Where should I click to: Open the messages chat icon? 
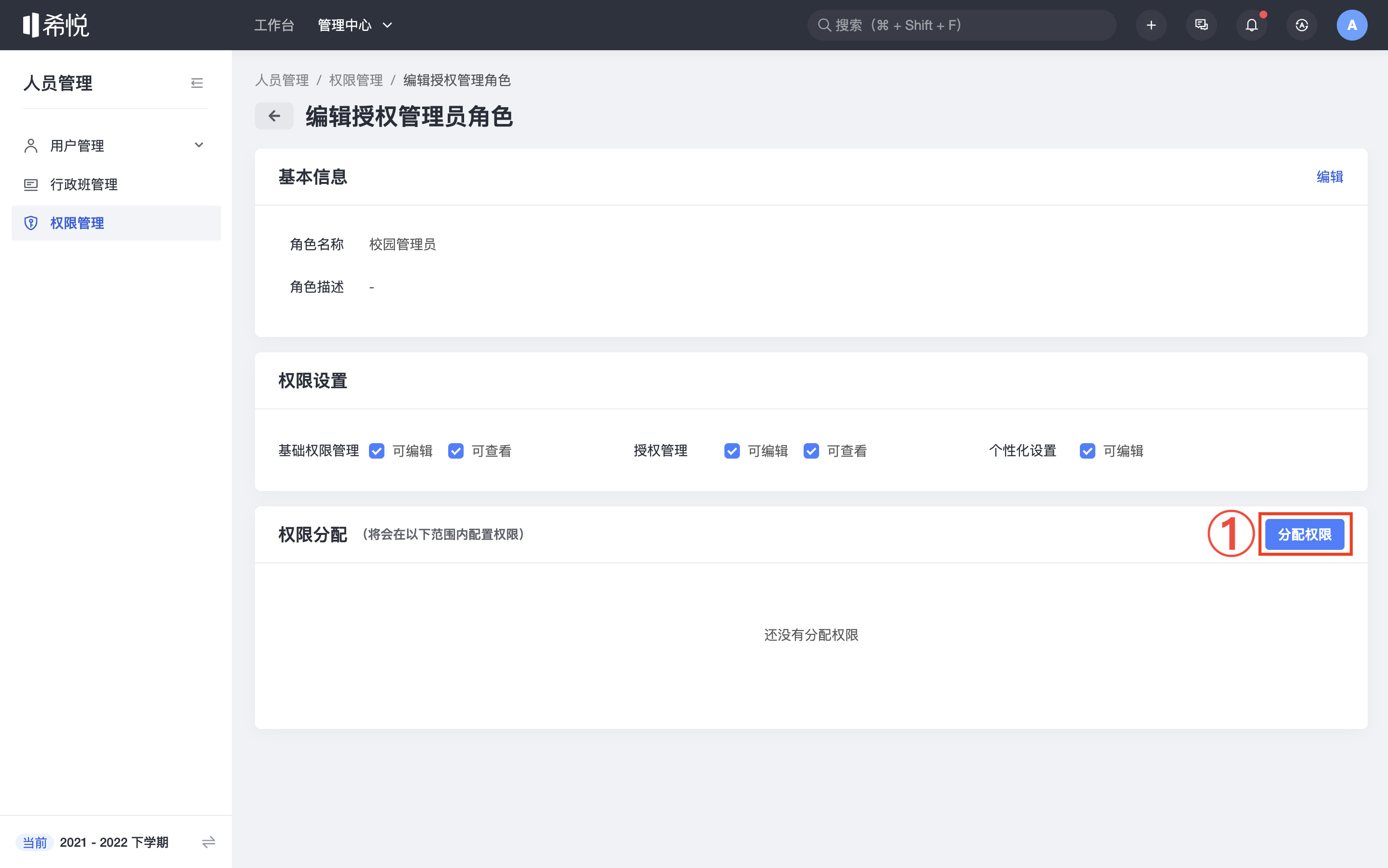(1201, 25)
